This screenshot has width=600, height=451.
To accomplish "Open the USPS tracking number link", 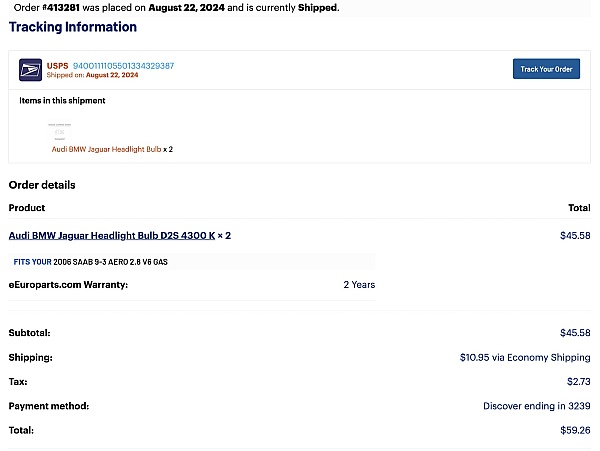I will click(x=123, y=65).
